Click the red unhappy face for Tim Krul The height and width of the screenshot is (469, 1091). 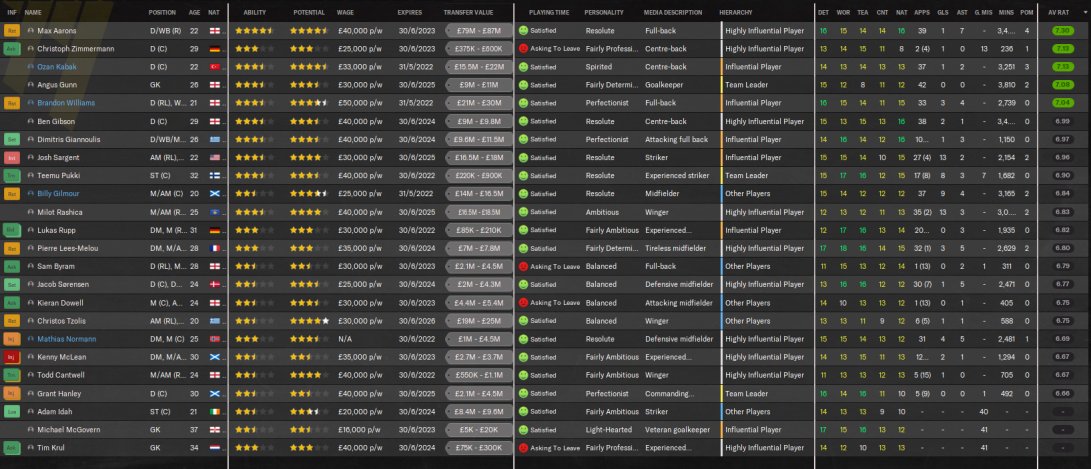click(523, 447)
